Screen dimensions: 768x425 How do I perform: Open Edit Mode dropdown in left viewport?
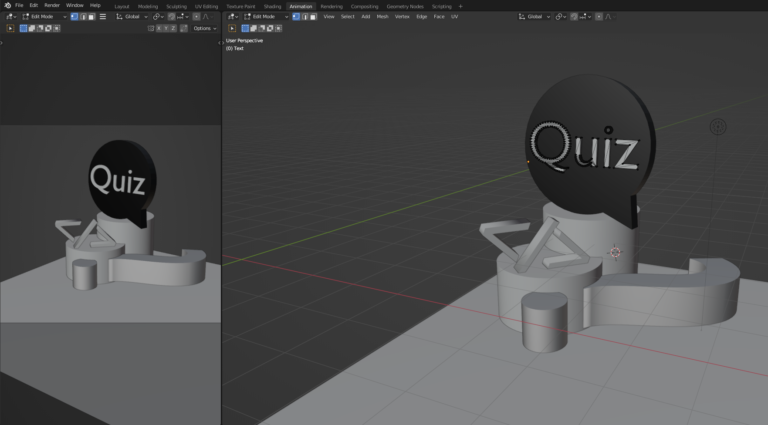coord(45,17)
